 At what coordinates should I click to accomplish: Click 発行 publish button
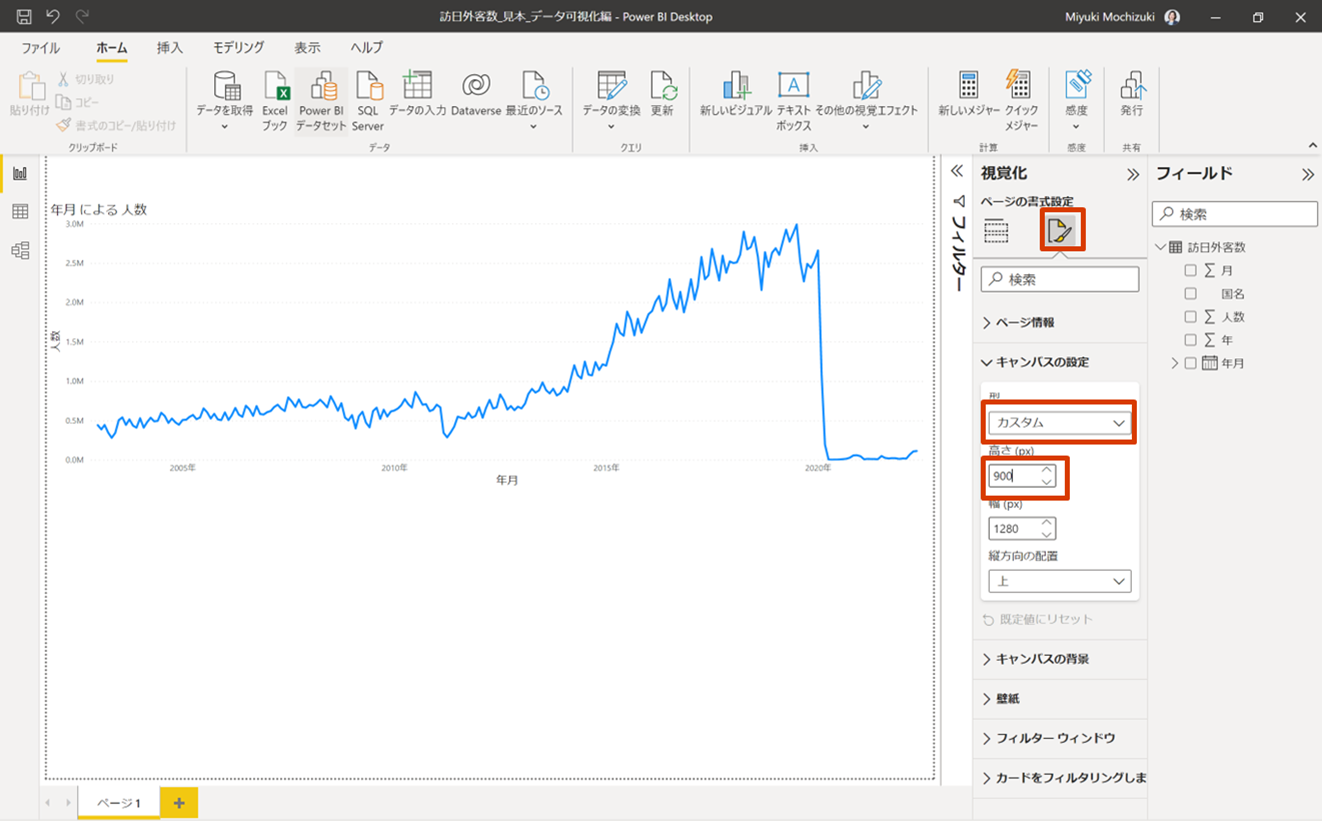1132,95
